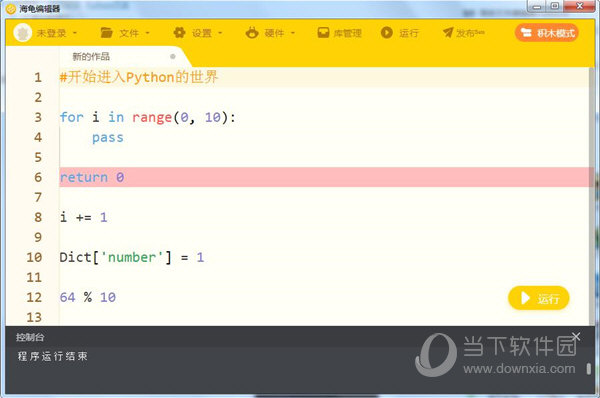Expand the 硬件 menu arrow
The width and height of the screenshot is (600, 398).
pyautogui.click(x=293, y=33)
